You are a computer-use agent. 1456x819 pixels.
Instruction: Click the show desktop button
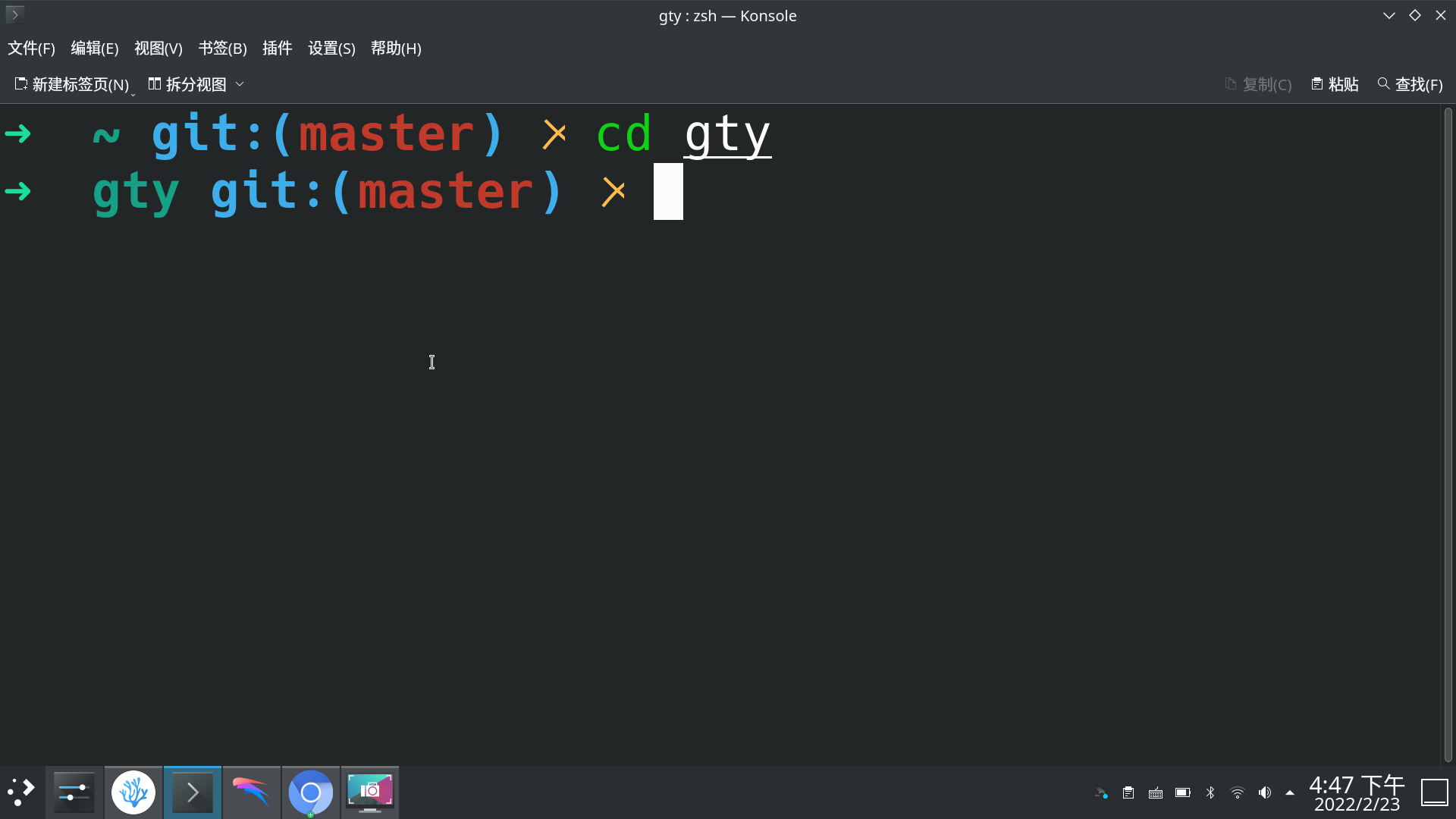pos(1435,793)
